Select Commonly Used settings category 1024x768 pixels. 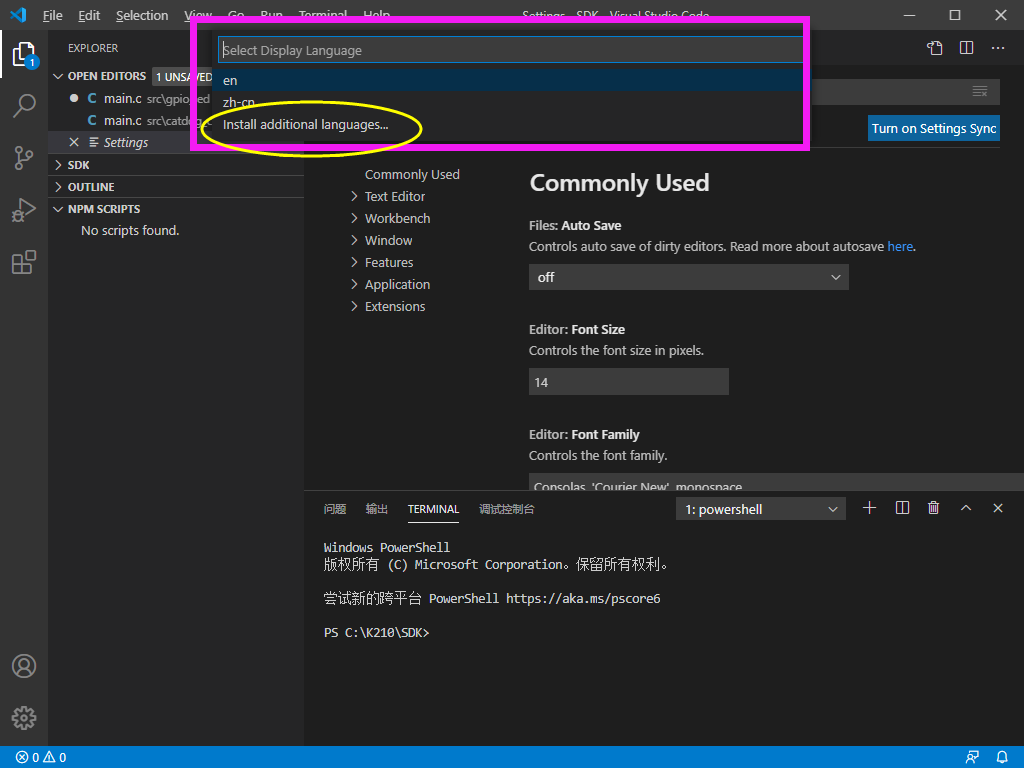pos(412,174)
